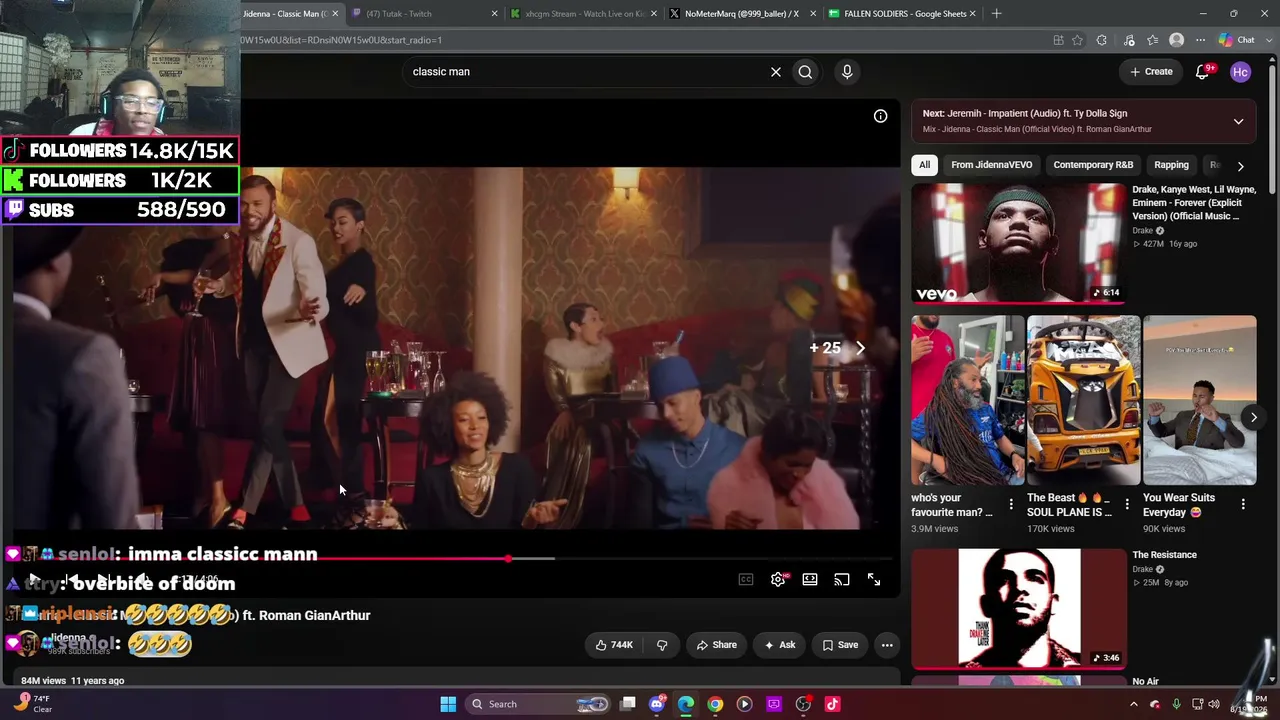The height and width of the screenshot is (720, 1280).
Task: Select the Contemporary R&B filter chip
Action: 1093,165
